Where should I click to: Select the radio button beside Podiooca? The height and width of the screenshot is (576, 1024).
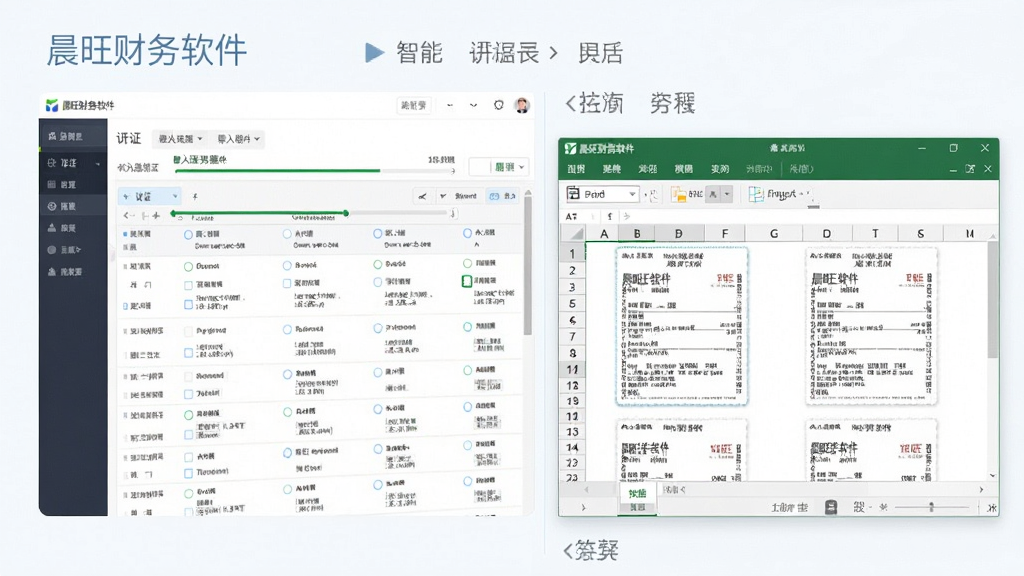tap(287, 329)
